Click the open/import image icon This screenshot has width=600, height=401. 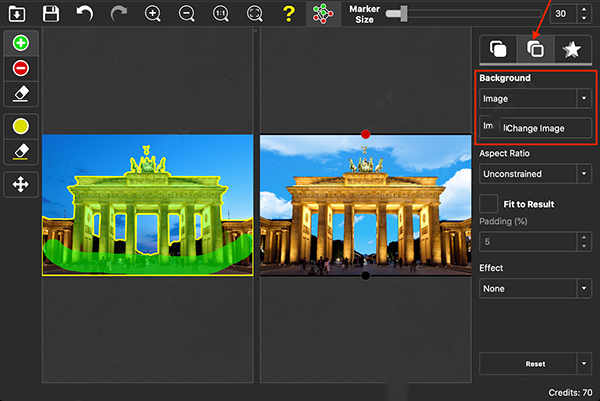click(17, 14)
